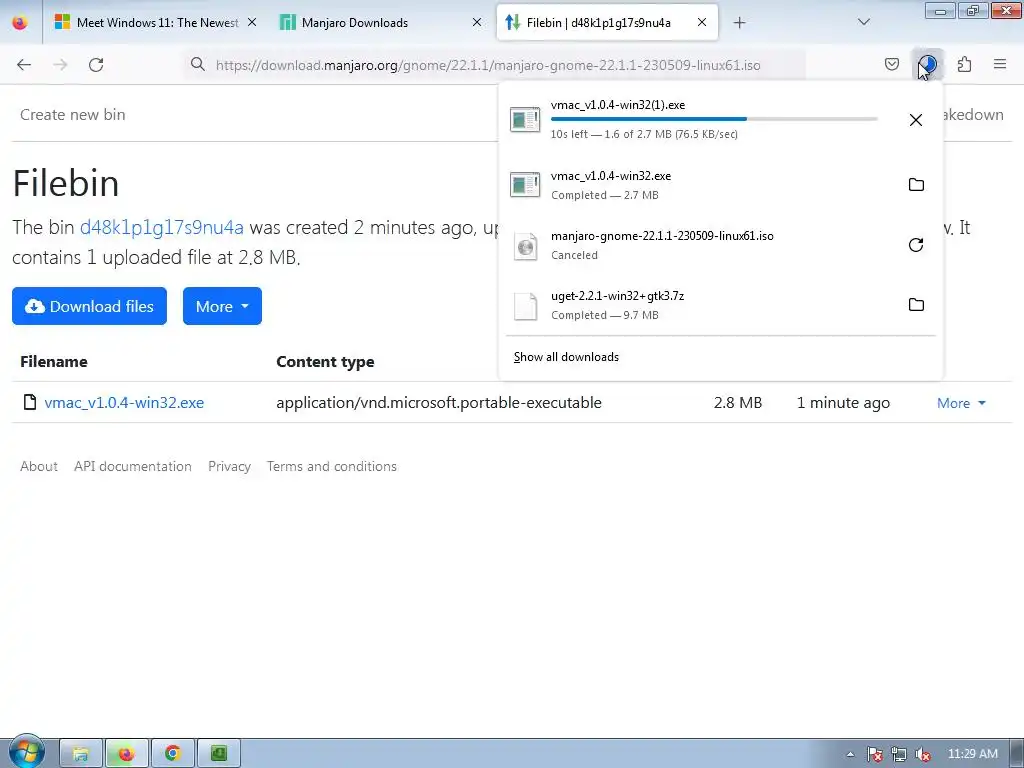Click the 1 minute ago cell
Screen dimensions: 1024x768
843,403
